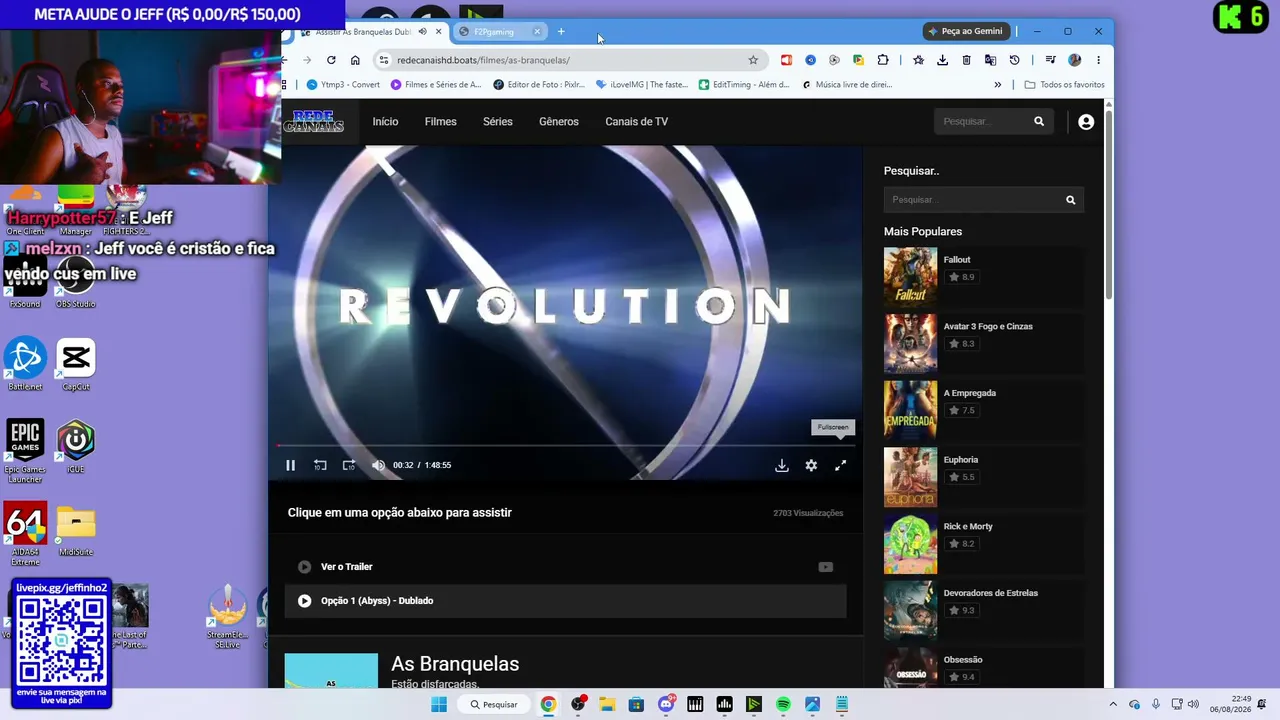Viewport: 1280px width, 720px height.
Task: Open the EditTiming bookmark
Action: pos(744,85)
